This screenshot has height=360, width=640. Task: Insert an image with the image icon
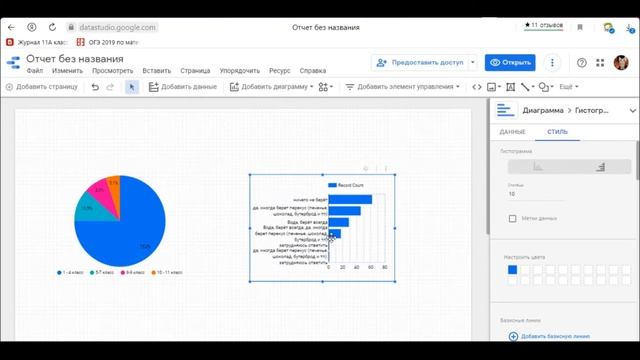(x=493, y=87)
